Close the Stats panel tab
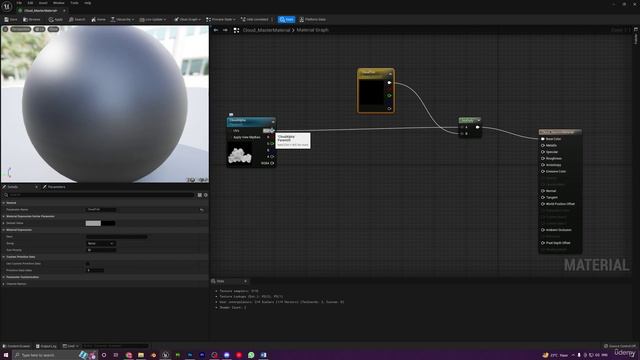This screenshot has width=640, height=360. [245, 281]
